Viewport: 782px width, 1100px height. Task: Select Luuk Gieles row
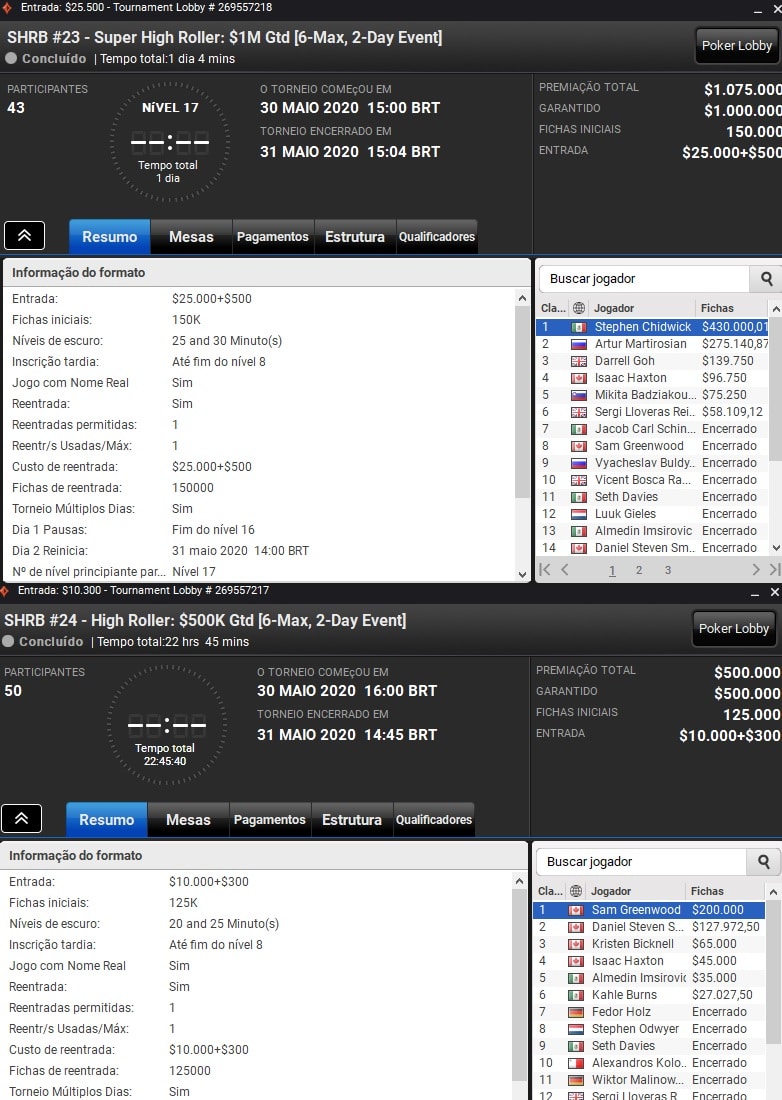(652, 514)
